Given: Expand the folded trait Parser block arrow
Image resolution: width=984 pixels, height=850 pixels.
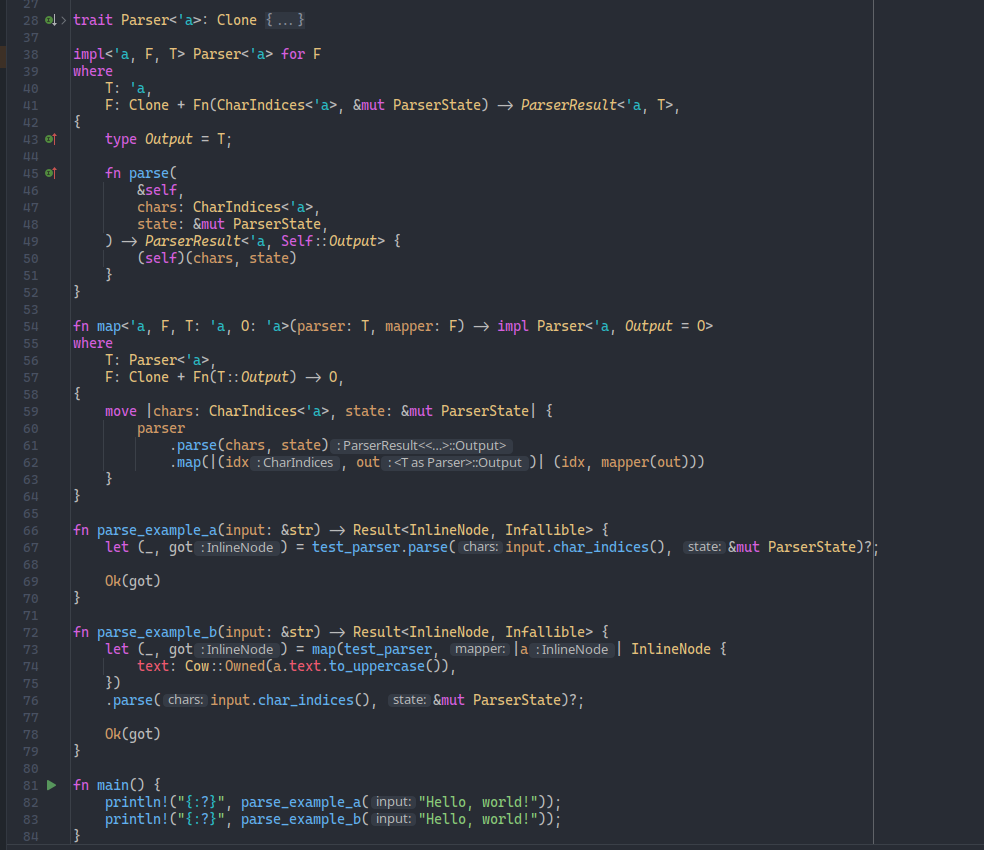Looking at the screenshot, I should pyautogui.click(x=63, y=21).
